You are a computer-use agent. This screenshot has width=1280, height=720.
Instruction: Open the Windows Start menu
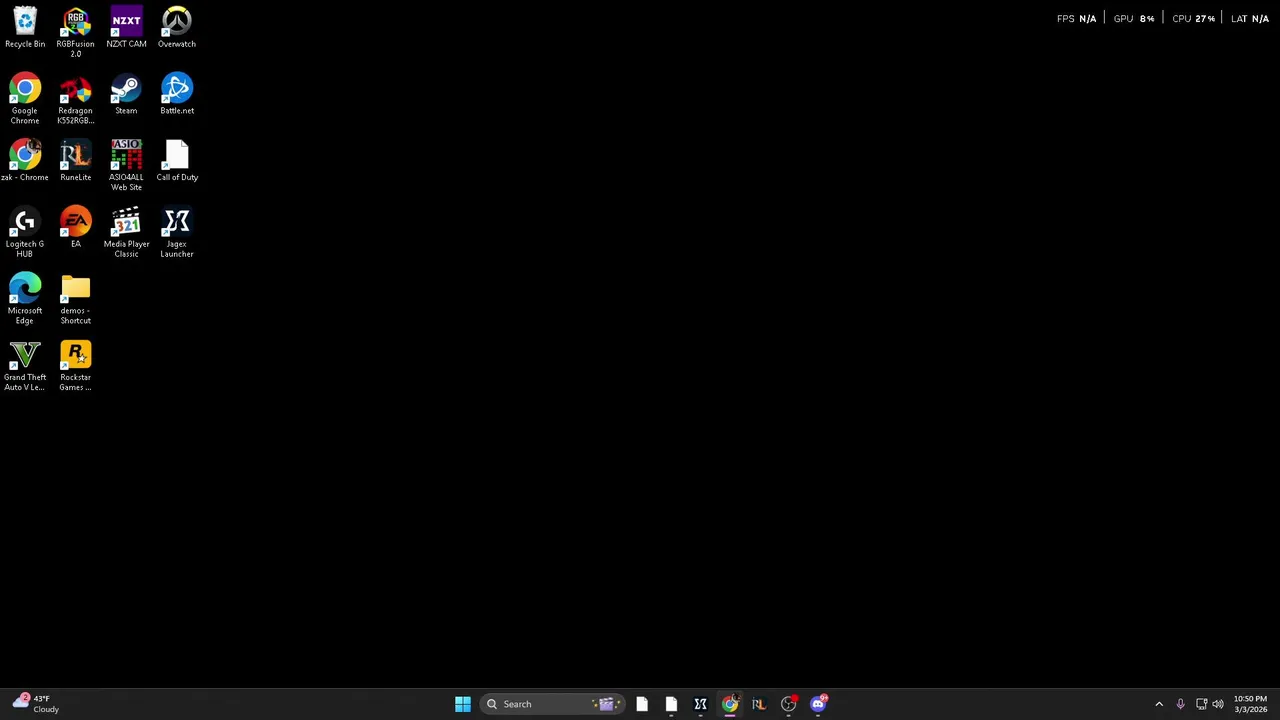point(463,704)
